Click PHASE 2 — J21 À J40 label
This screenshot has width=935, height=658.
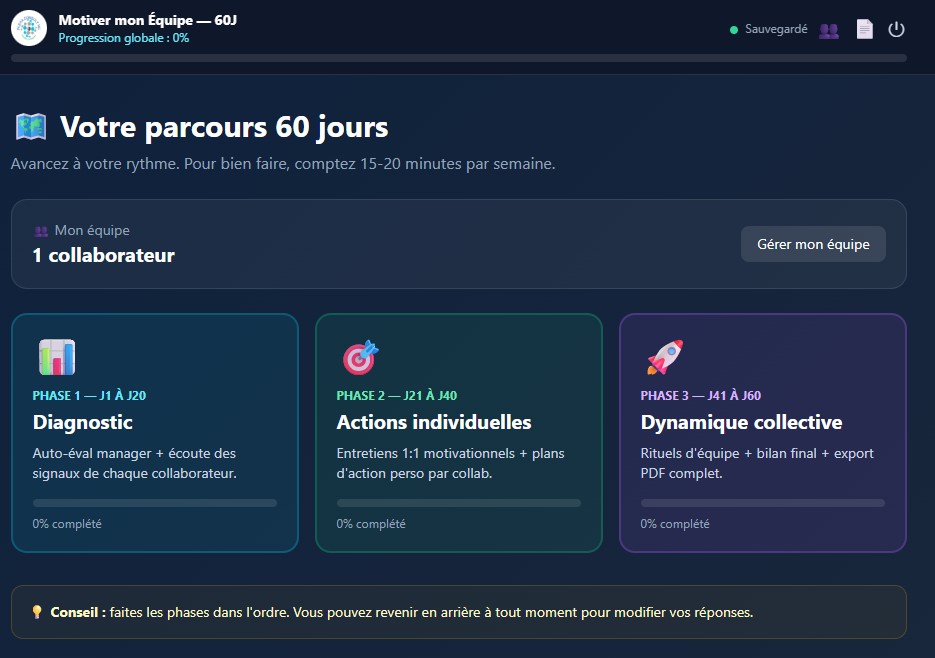coord(397,396)
